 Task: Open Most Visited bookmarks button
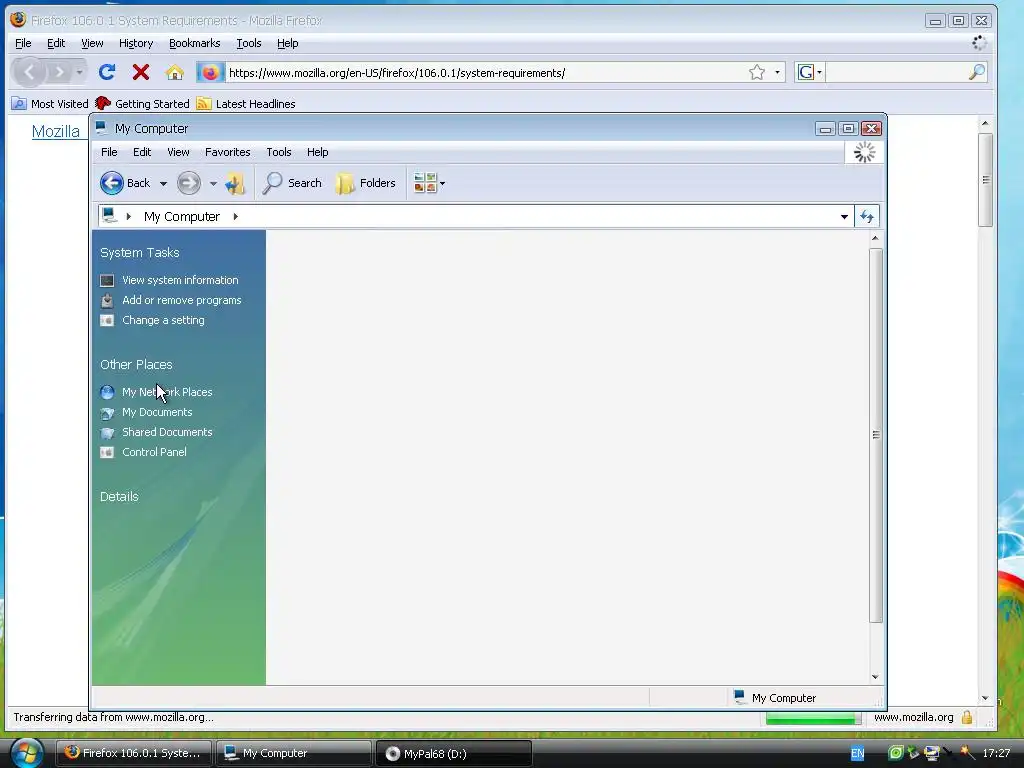point(50,104)
